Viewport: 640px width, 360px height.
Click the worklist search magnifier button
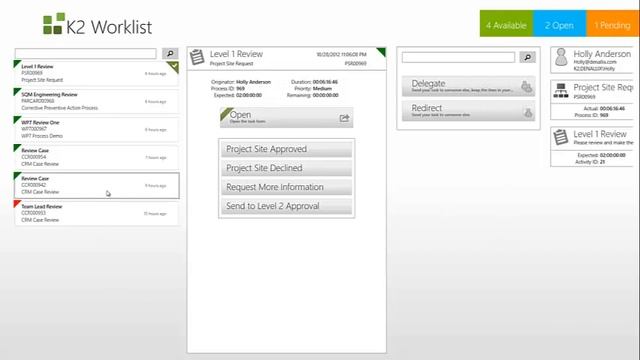point(170,53)
